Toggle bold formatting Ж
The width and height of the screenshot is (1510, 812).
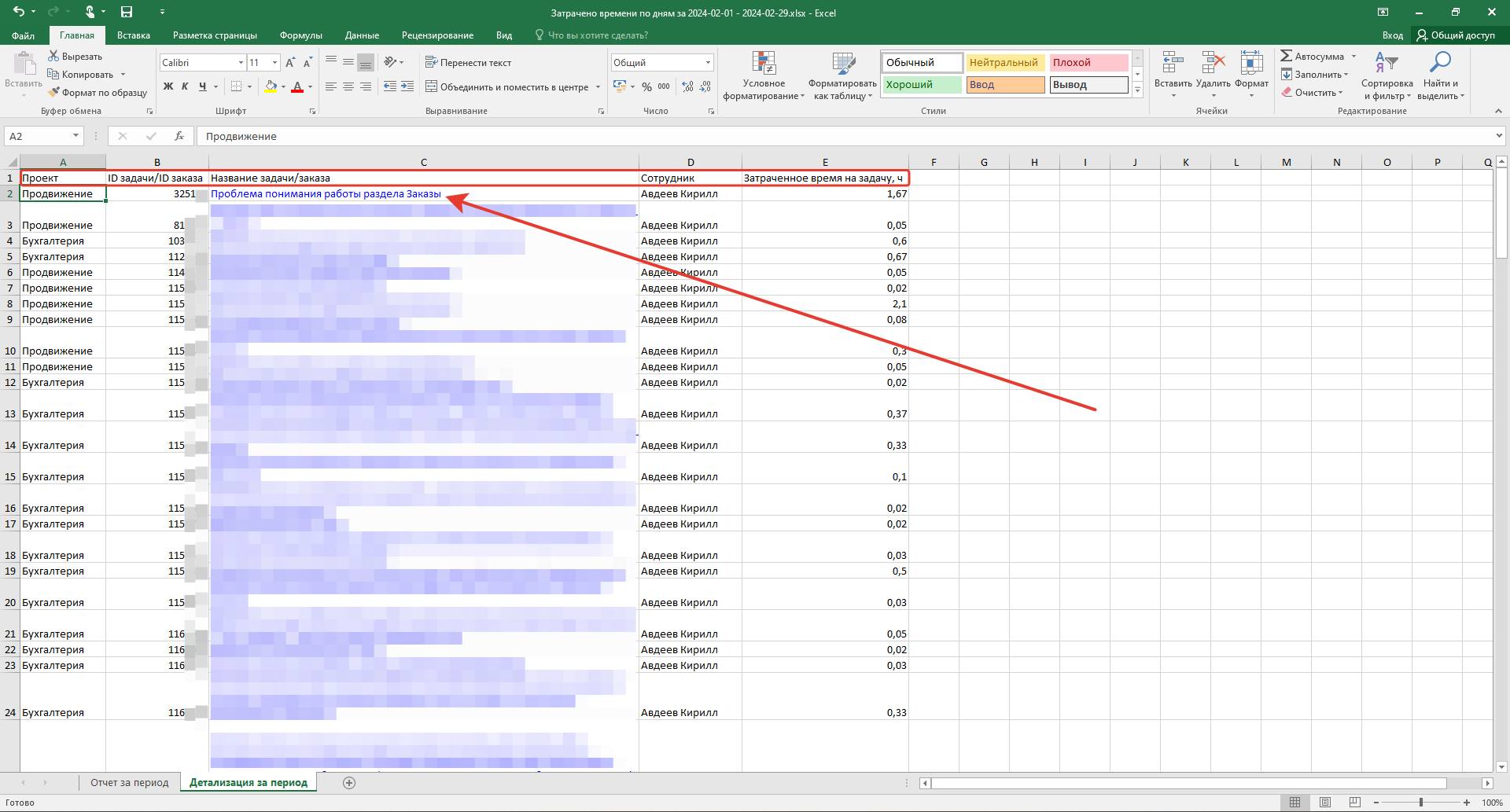point(168,86)
